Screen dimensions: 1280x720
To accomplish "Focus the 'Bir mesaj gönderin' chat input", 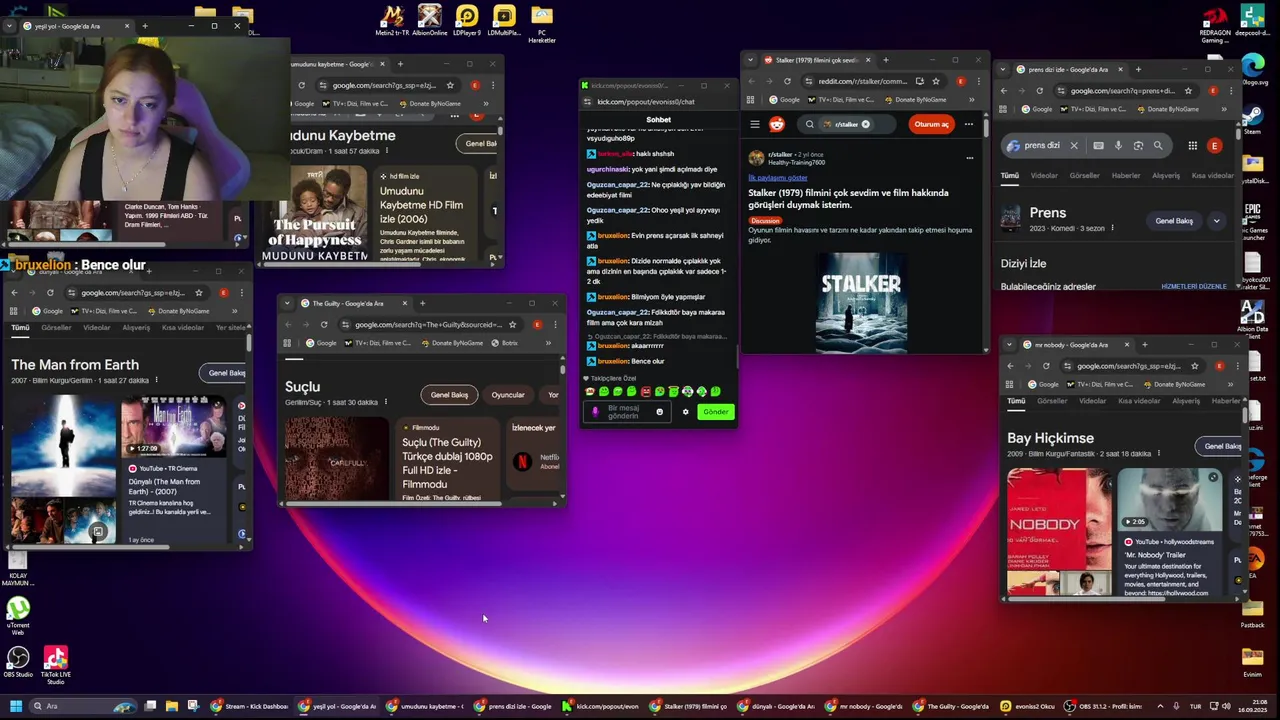I will tap(625, 412).
